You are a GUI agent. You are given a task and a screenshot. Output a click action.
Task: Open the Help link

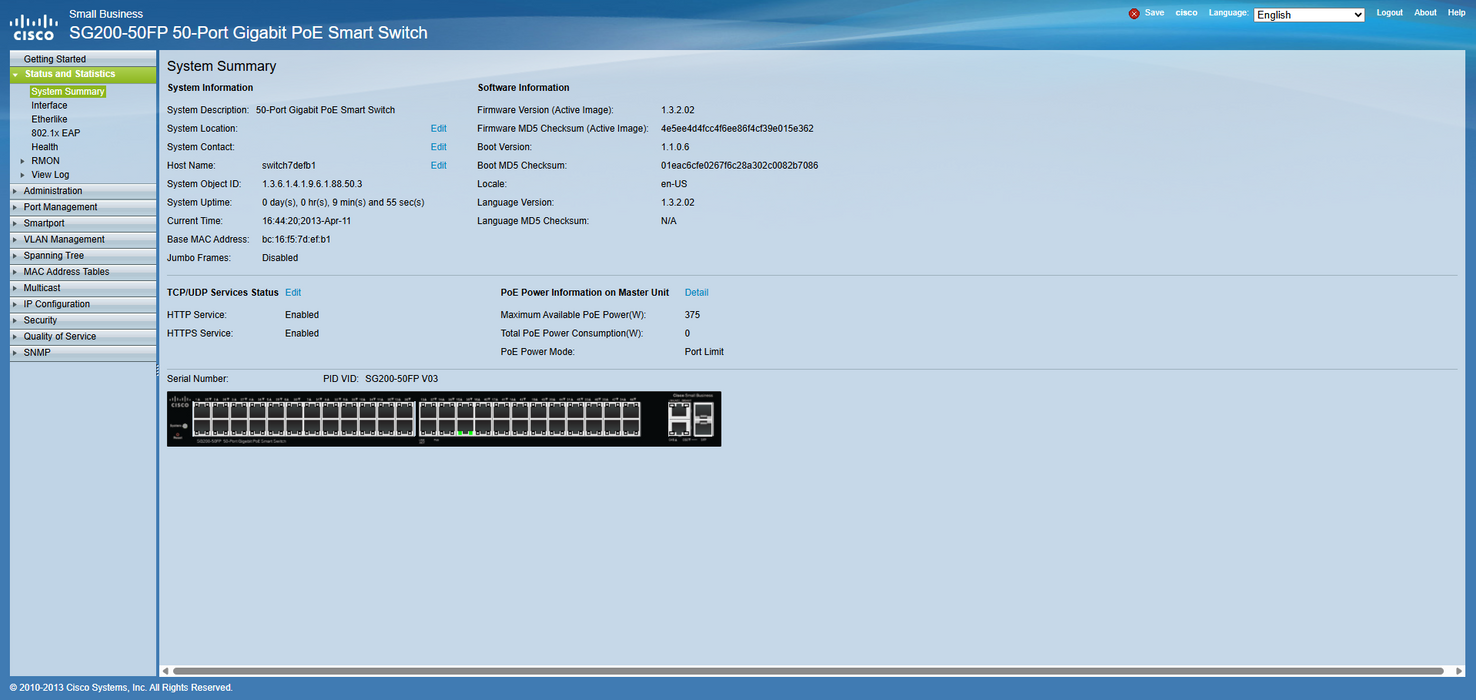click(x=1457, y=13)
